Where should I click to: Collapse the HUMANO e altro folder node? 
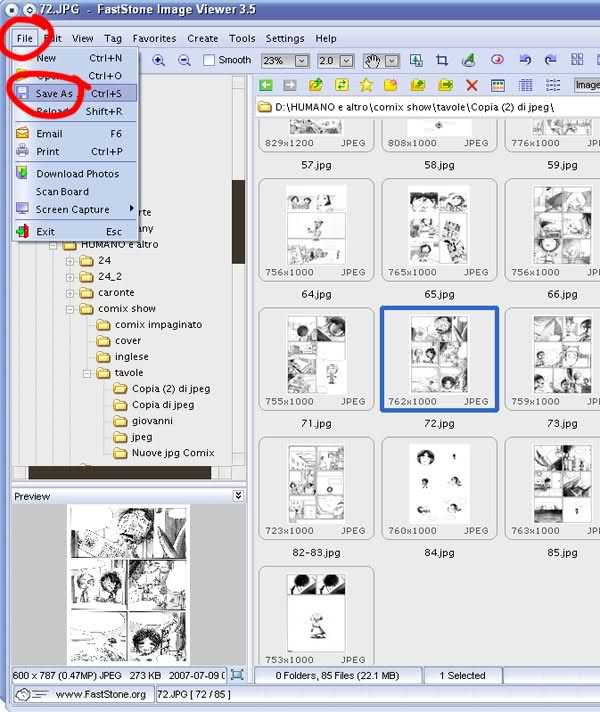pos(53,245)
